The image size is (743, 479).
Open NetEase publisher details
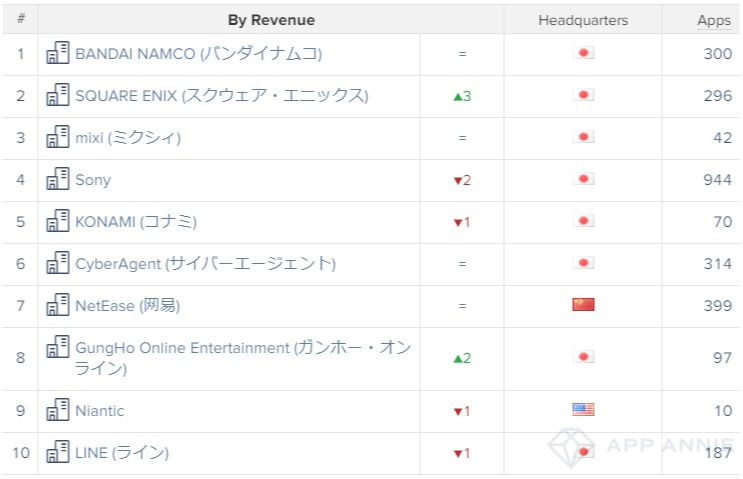coord(127,306)
